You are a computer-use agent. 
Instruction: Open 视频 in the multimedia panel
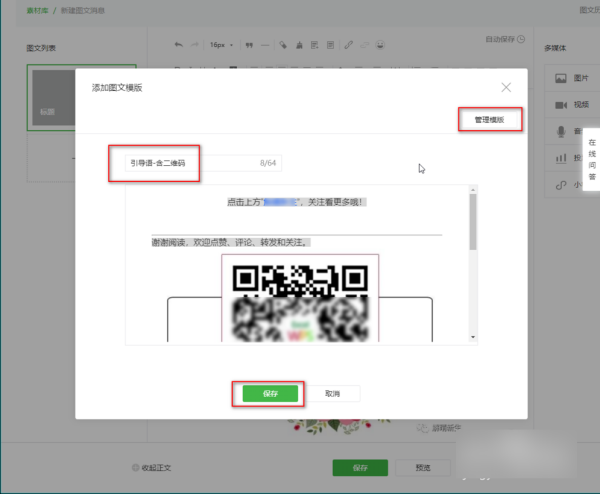pos(572,104)
